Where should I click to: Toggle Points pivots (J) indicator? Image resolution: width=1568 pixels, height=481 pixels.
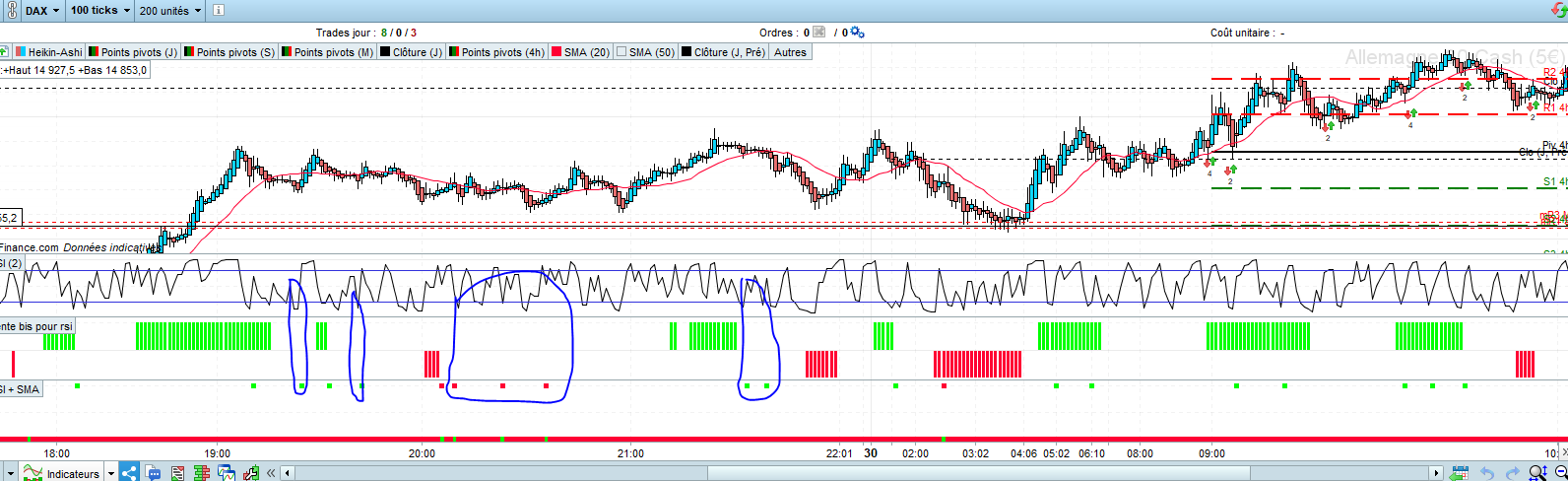[133, 52]
